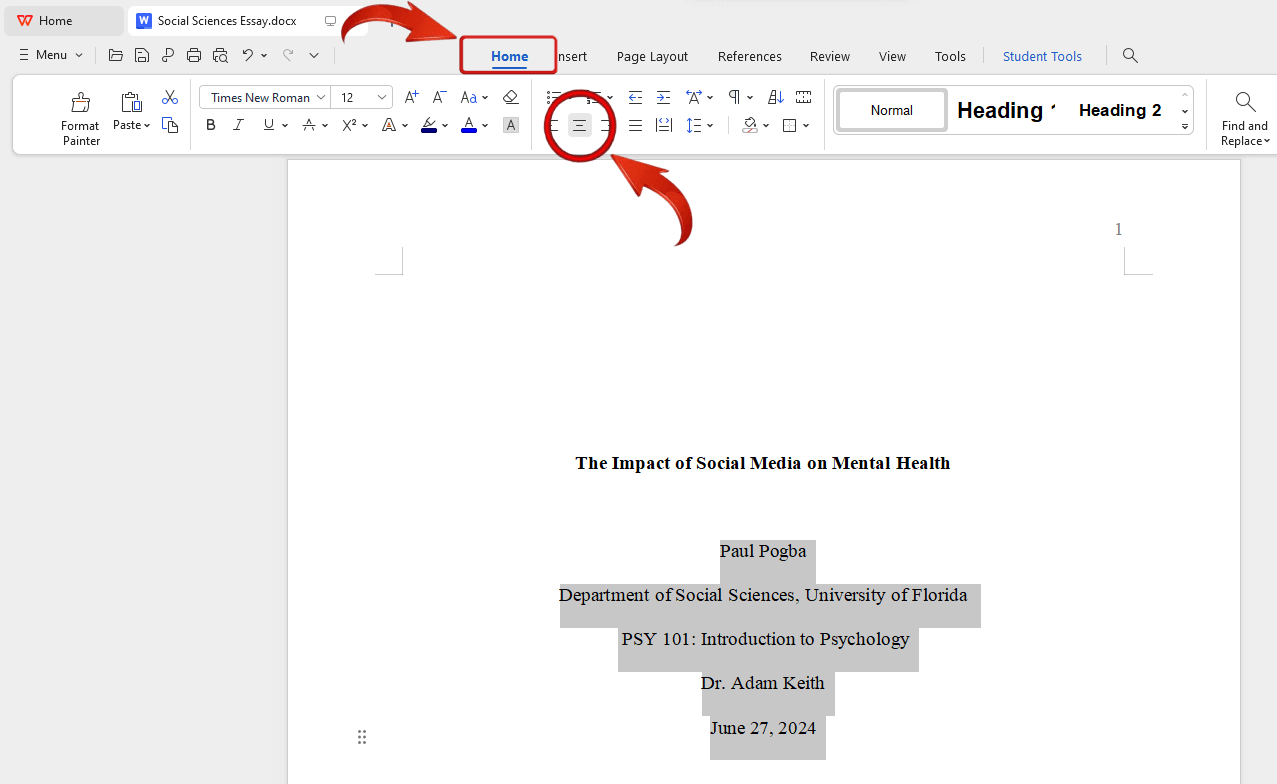This screenshot has height=784, width=1277.
Task: Toggle center alignment for selected text
Action: (x=580, y=125)
